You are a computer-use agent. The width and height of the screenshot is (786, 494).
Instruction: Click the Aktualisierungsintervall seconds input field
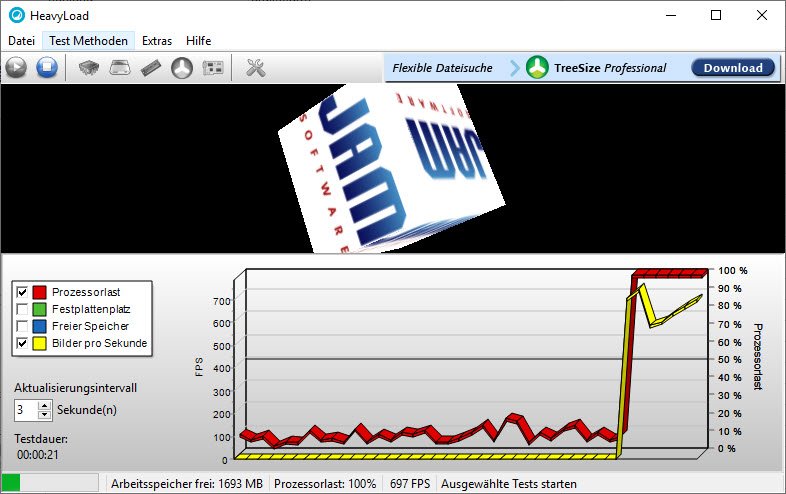coord(26,410)
